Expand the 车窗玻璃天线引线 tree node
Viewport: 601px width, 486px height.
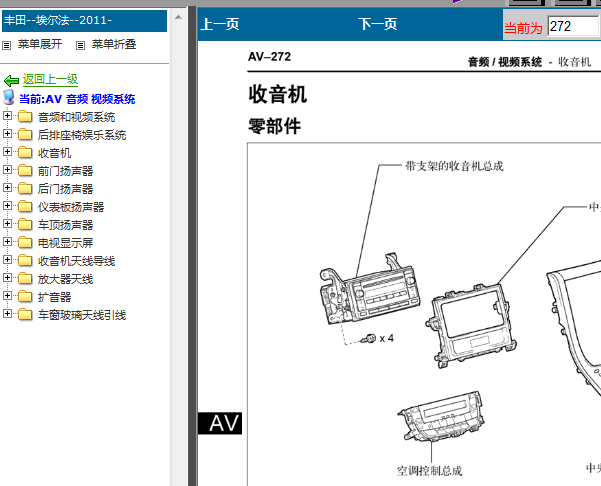point(7,313)
